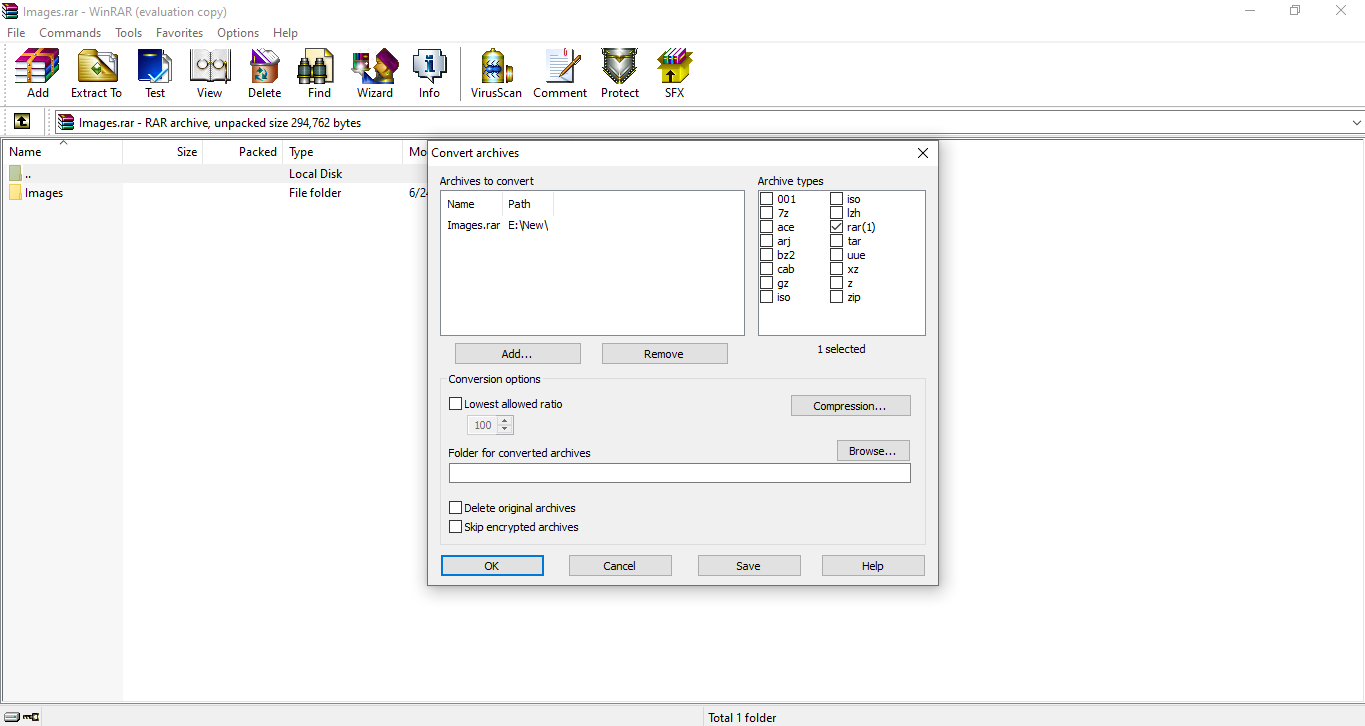Open the Add archive tool

(36, 70)
